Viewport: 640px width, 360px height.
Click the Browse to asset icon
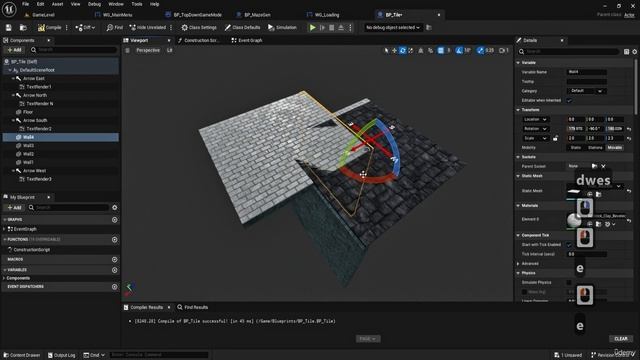(23, 27)
